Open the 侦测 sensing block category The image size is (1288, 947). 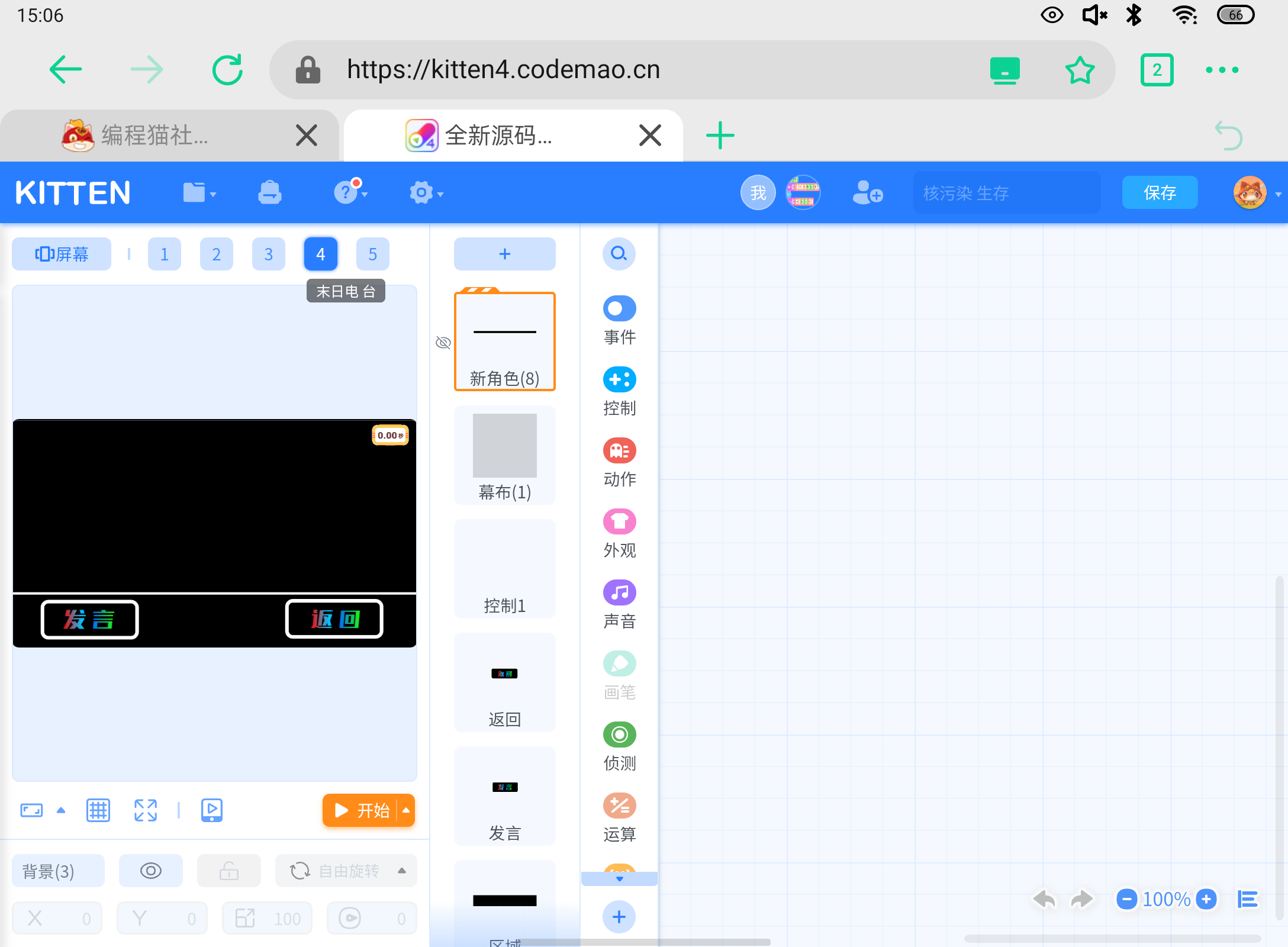[x=620, y=747]
